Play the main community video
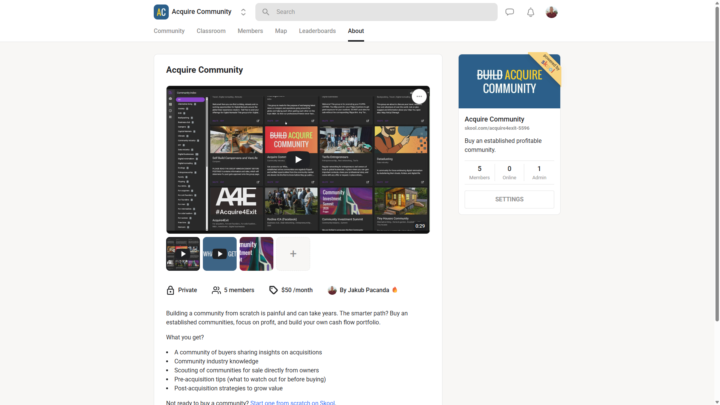 click(298, 160)
